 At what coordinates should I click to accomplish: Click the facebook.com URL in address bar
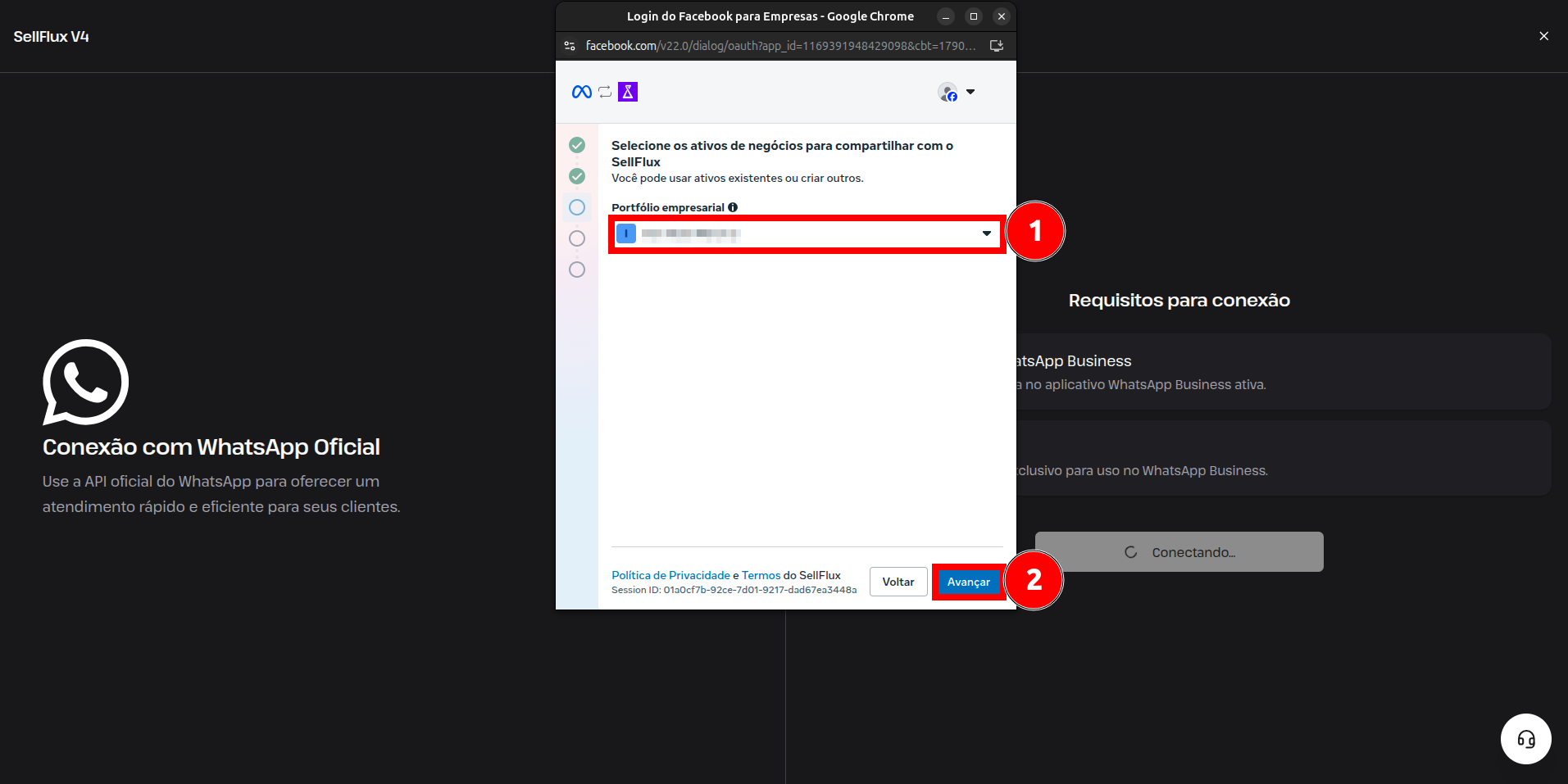click(x=780, y=46)
